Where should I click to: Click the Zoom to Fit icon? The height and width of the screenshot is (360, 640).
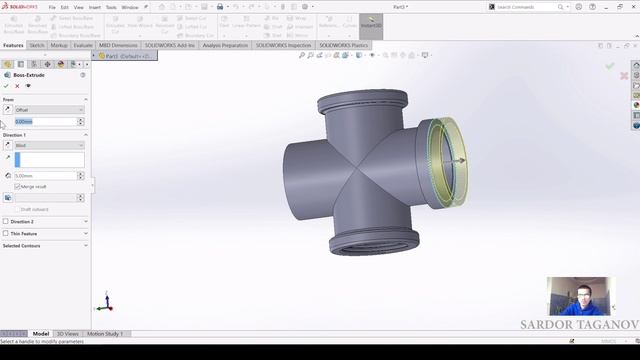click(302, 55)
